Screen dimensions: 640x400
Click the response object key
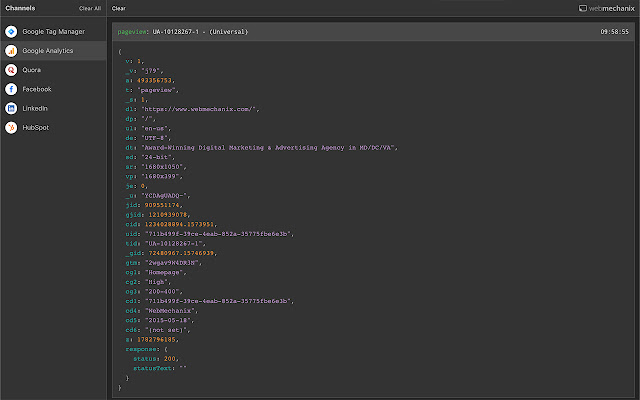coord(141,349)
